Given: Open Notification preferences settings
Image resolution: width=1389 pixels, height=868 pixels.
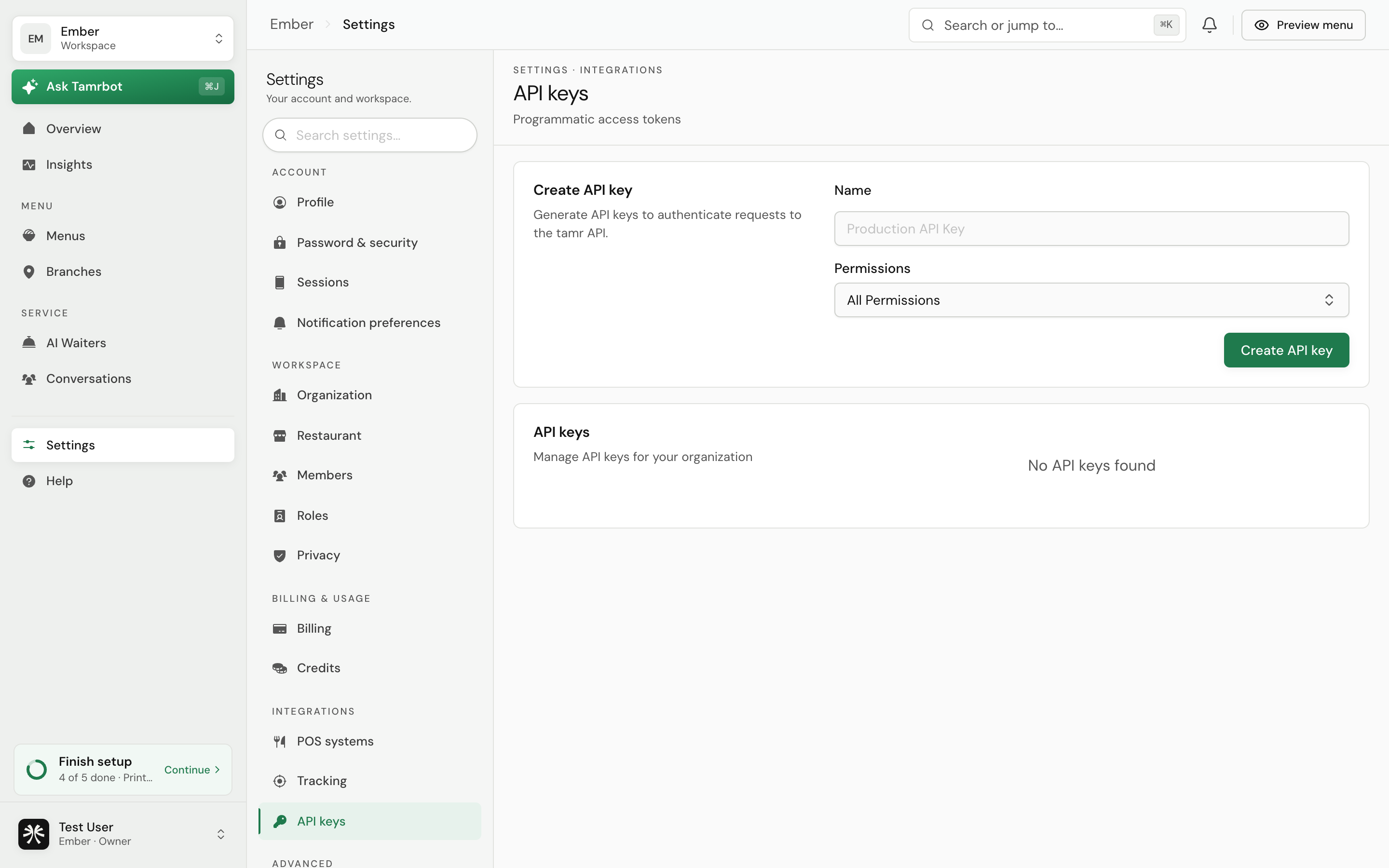Looking at the screenshot, I should (x=369, y=323).
